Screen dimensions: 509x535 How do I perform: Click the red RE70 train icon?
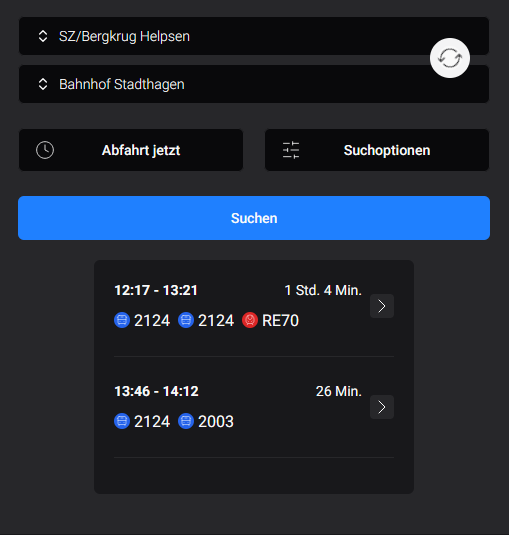pyautogui.click(x=250, y=320)
